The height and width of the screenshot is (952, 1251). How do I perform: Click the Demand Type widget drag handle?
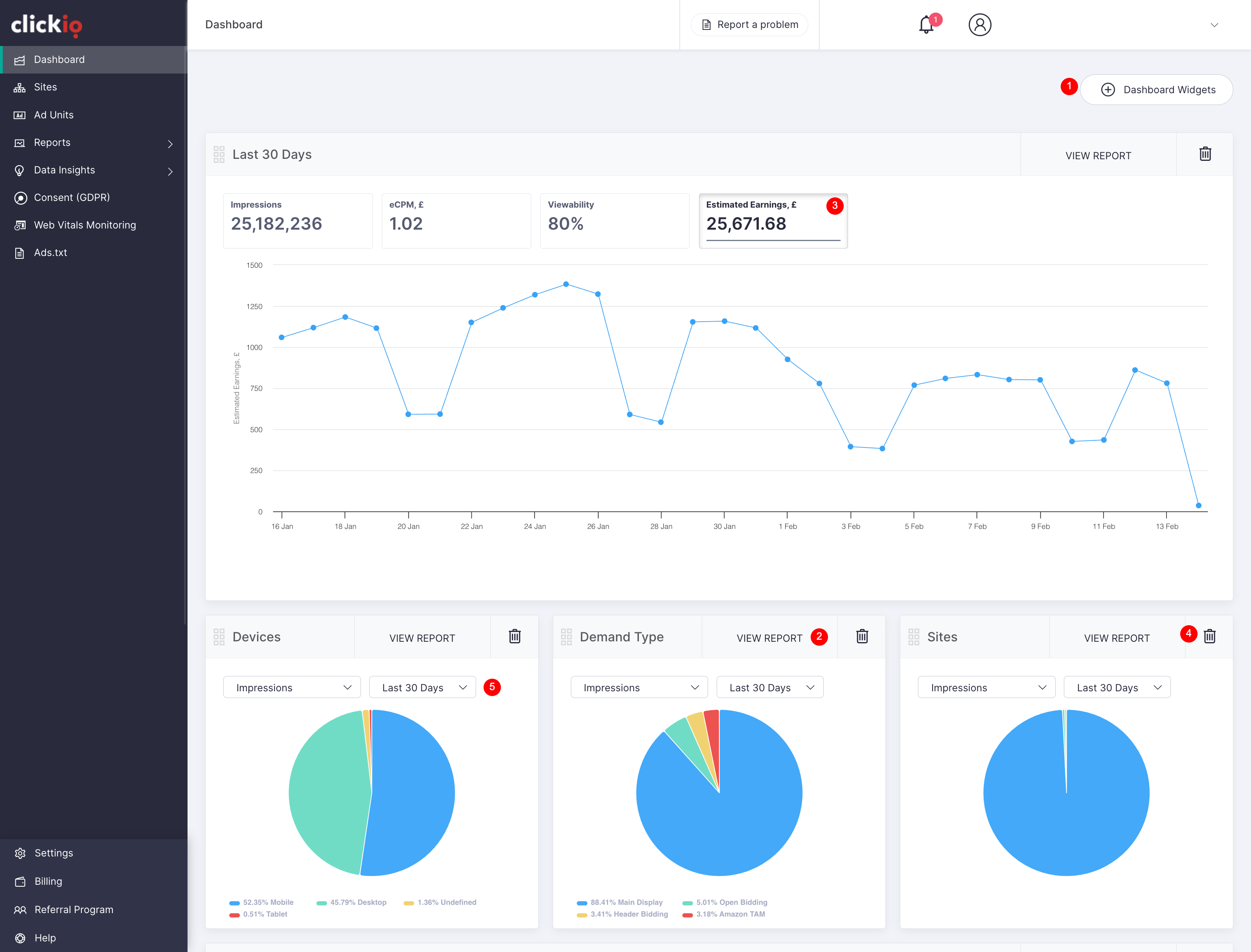point(567,637)
